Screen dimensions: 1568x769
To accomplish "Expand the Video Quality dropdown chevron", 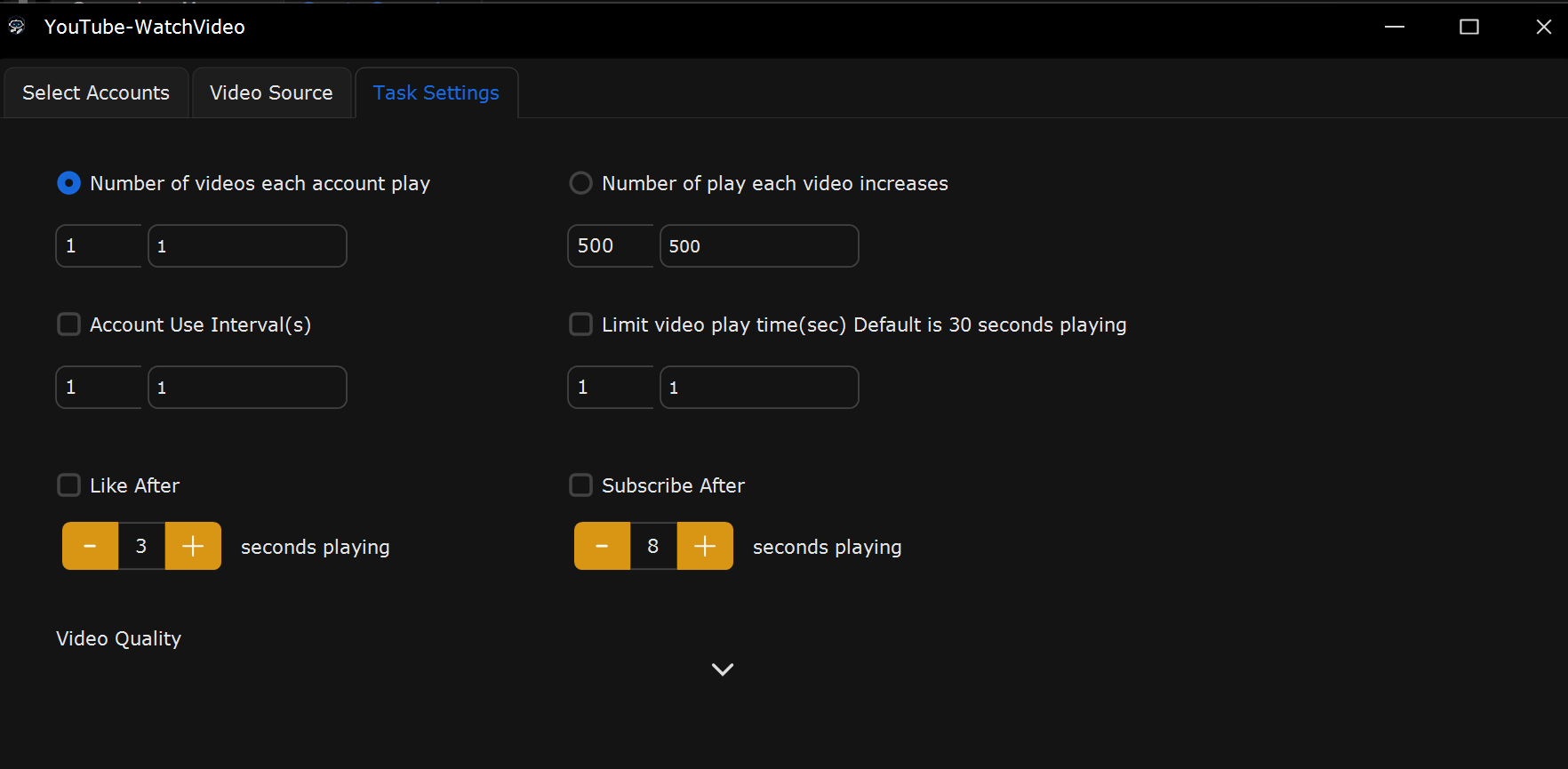I will coord(723,669).
